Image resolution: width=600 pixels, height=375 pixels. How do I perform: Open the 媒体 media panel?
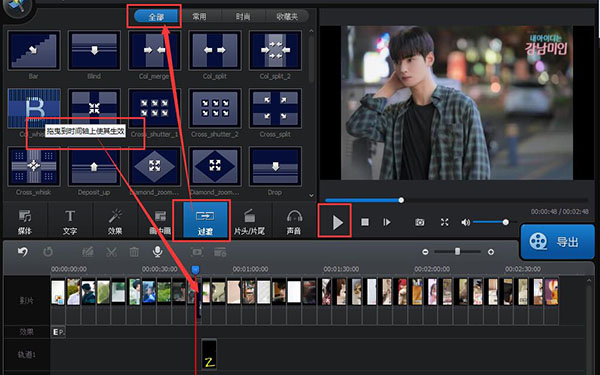[25, 222]
